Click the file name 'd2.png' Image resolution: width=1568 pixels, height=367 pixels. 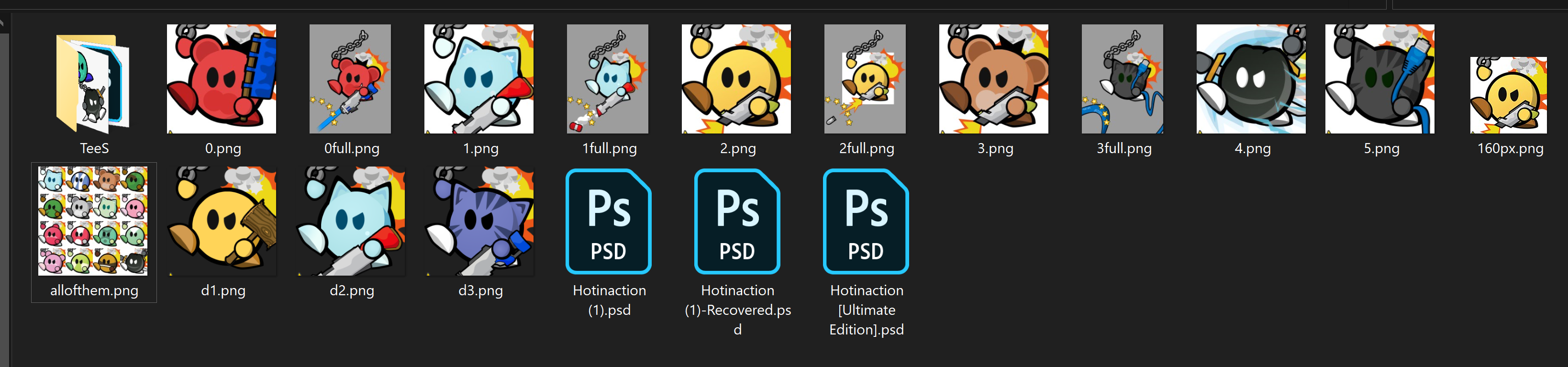click(x=352, y=291)
